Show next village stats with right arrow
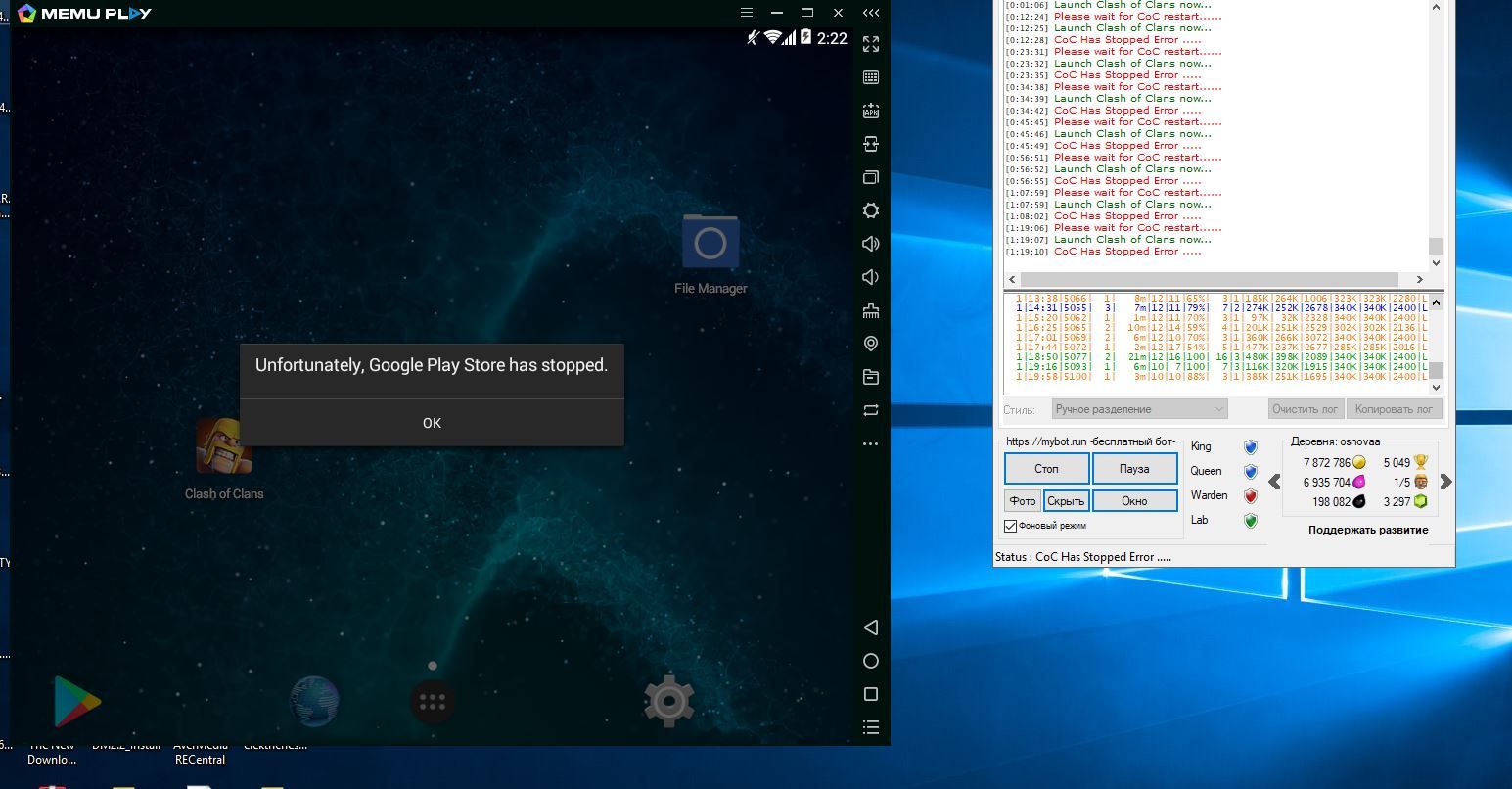The height and width of the screenshot is (789, 1512). pos(1445,482)
